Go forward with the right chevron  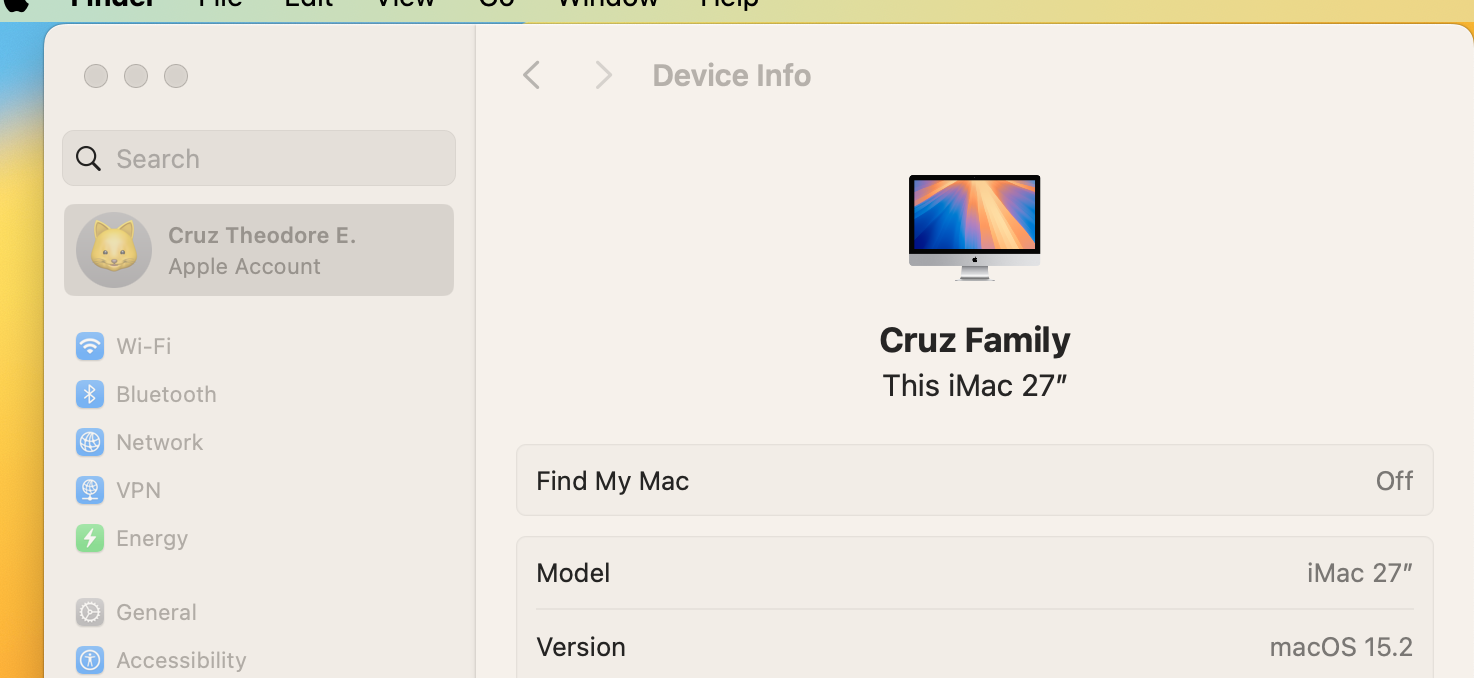click(x=603, y=75)
